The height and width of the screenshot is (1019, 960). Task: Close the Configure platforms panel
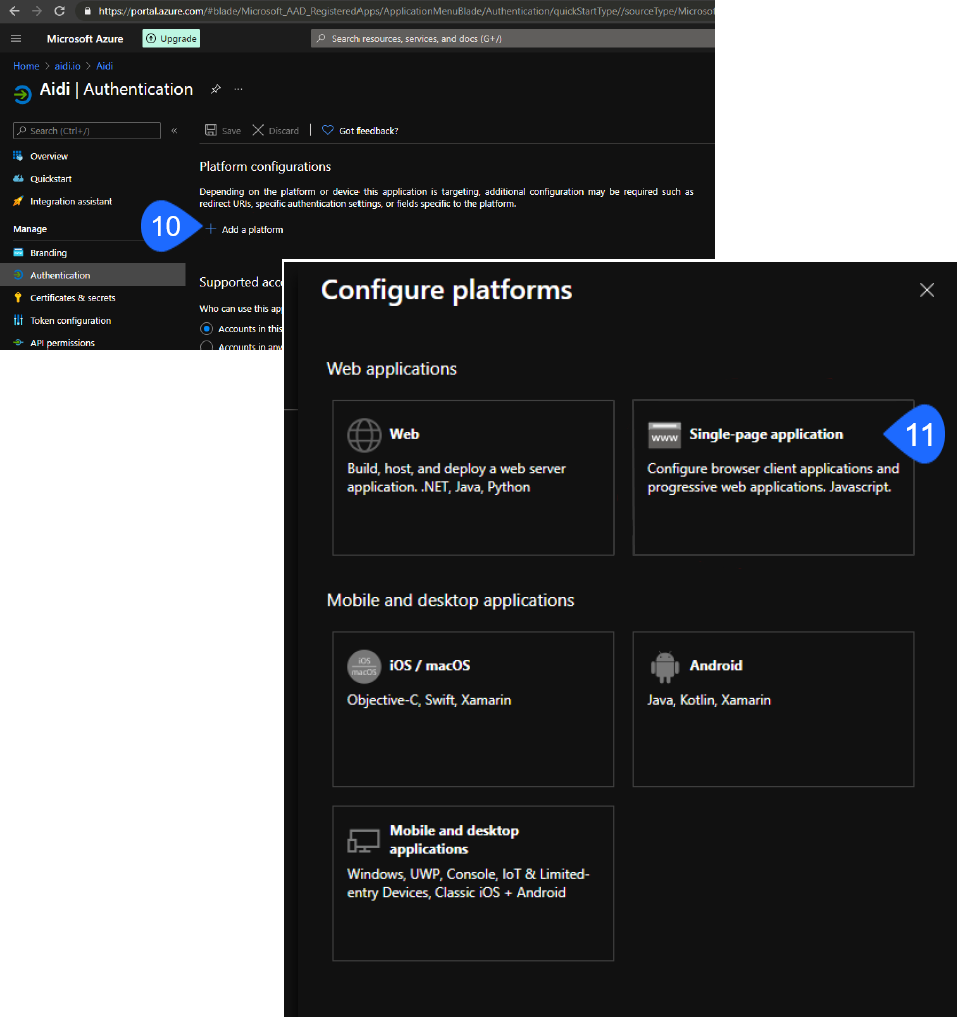(x=927, y=290)
